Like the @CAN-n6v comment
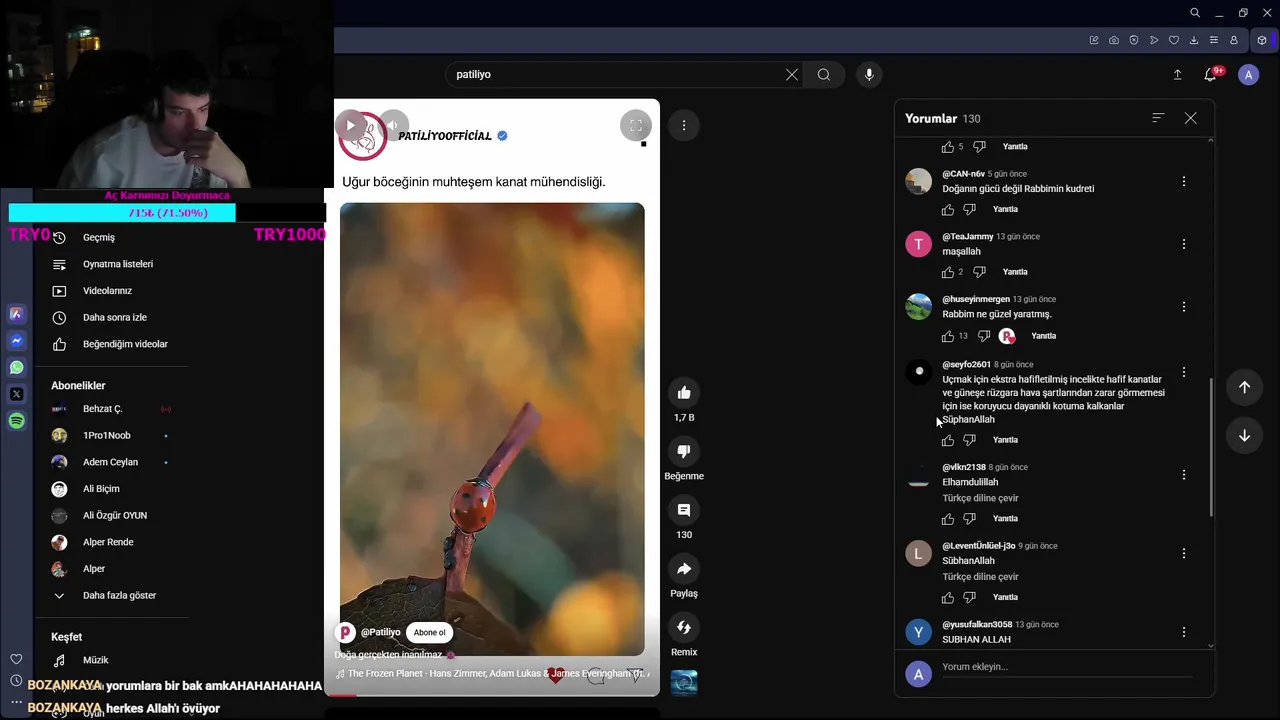Image resolution: width=1280 pixels, height=720 pixels. pyautogui.click(x=948, y=210)
